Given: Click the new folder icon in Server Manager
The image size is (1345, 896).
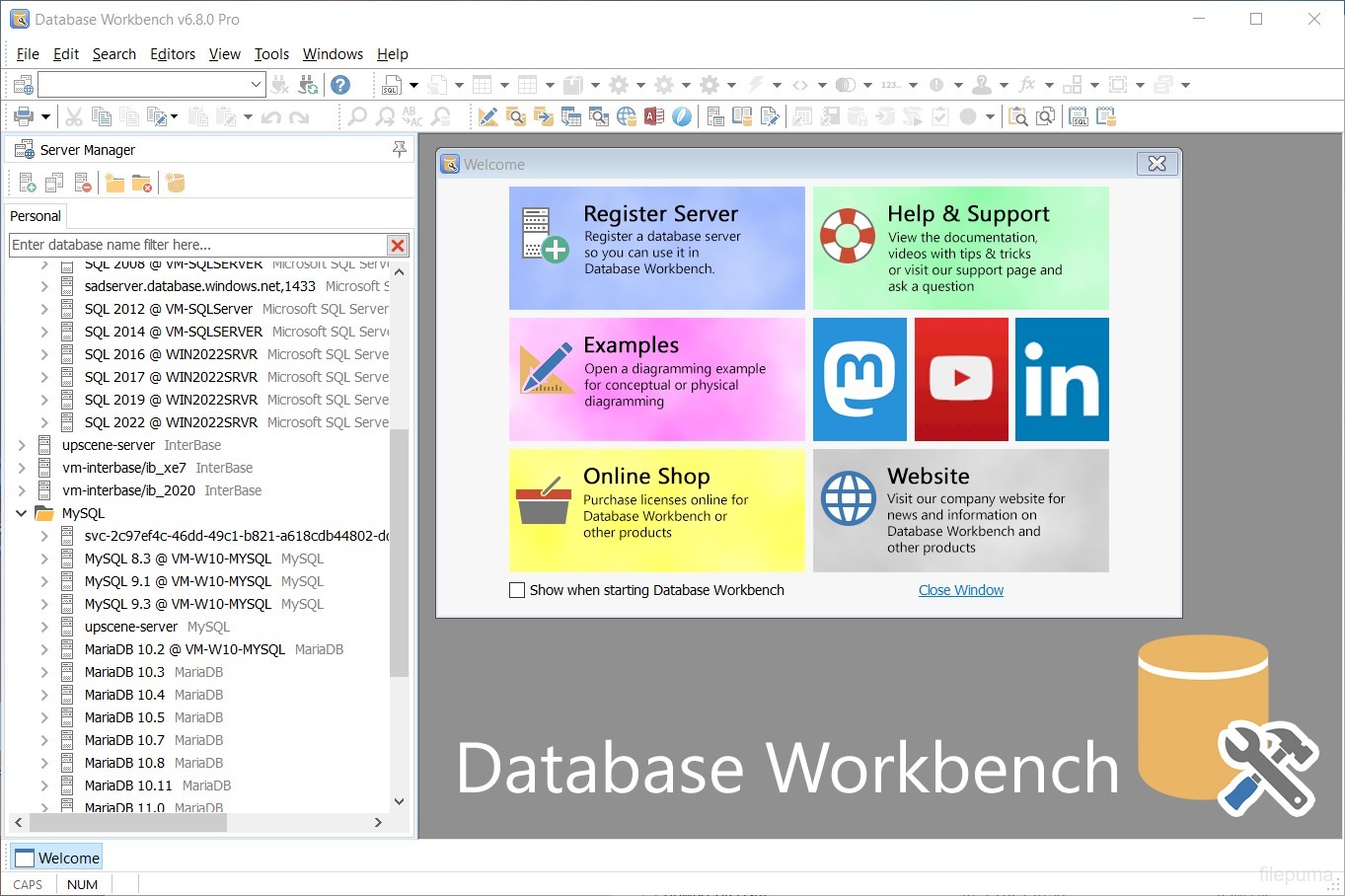Looking at the screenshot, I should 114,184.
